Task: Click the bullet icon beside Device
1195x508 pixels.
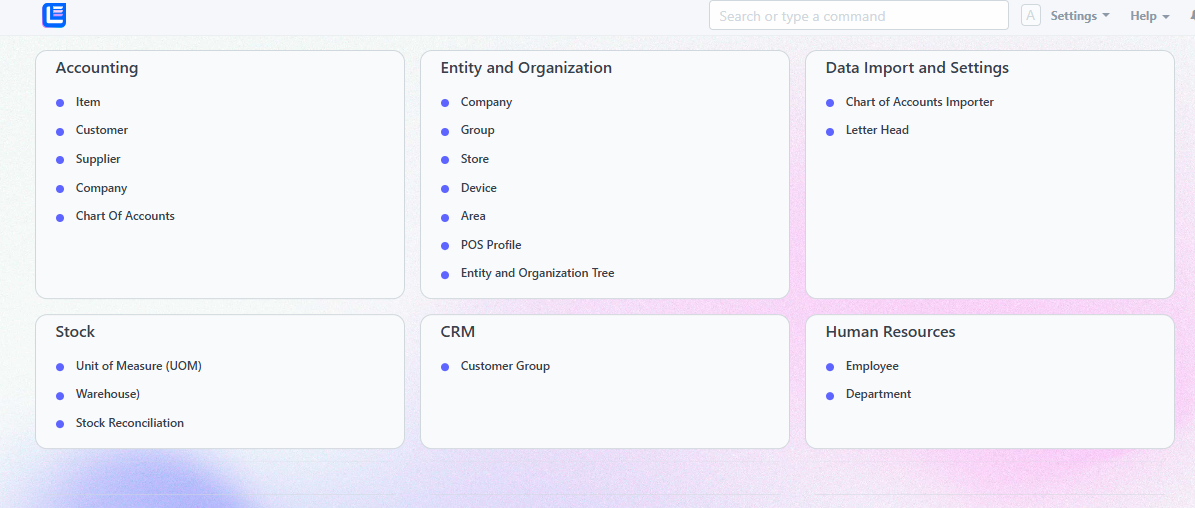Action: [445, 189]
